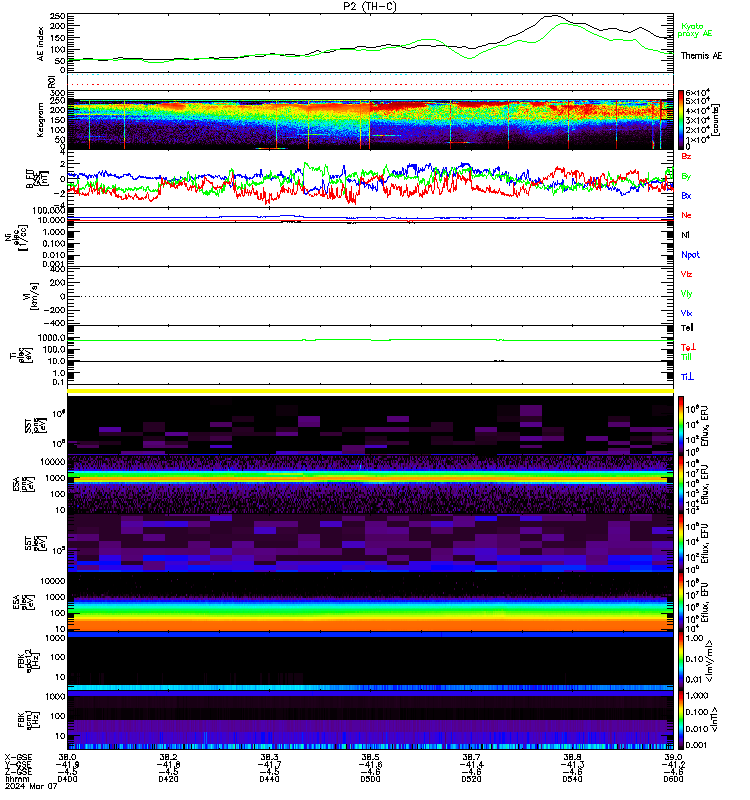Click the ESA electrons Eflux color bar
Viewport: 750px width, 800px height.
coord(681,602)
